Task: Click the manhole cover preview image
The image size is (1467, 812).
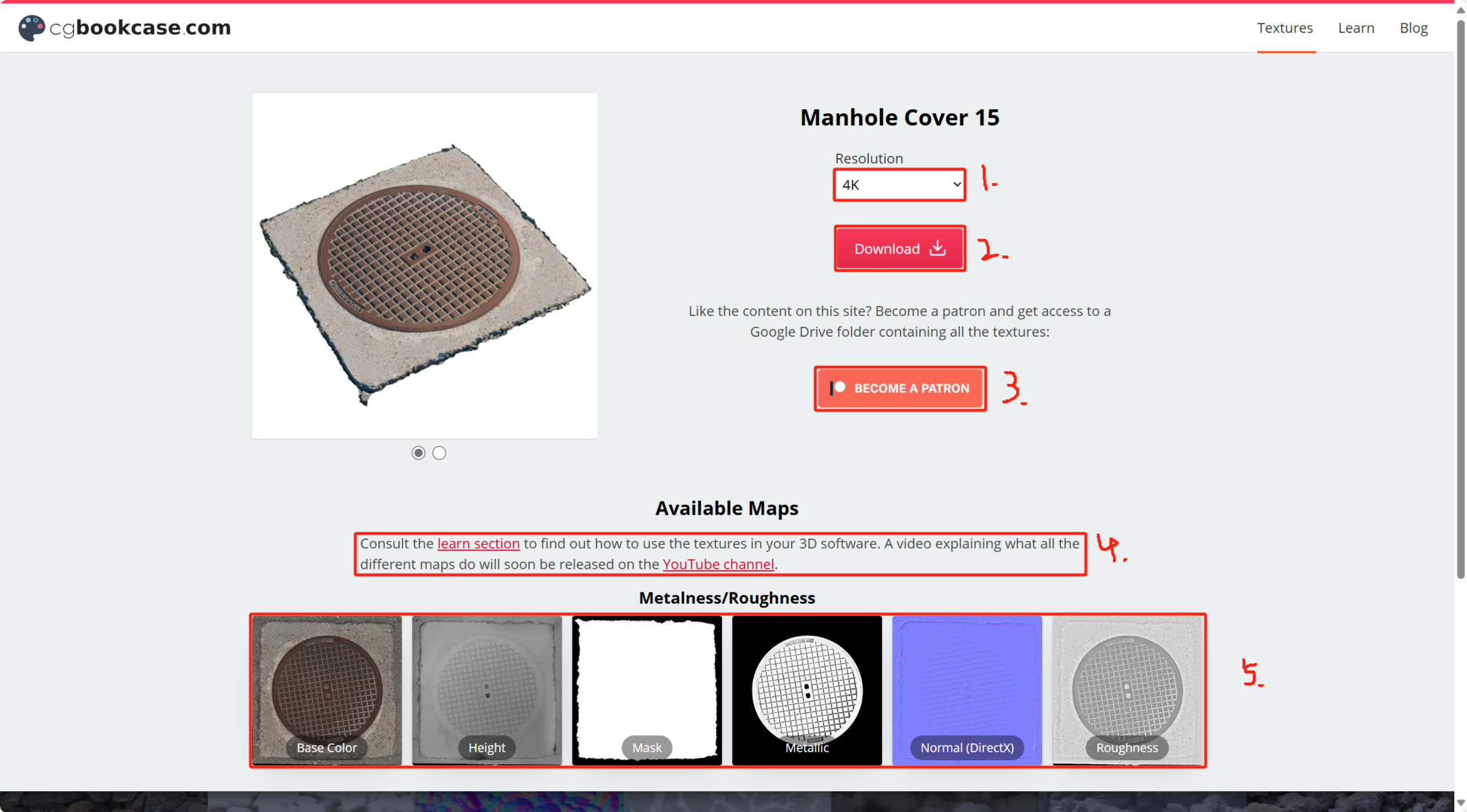Action: click(425, 266)
